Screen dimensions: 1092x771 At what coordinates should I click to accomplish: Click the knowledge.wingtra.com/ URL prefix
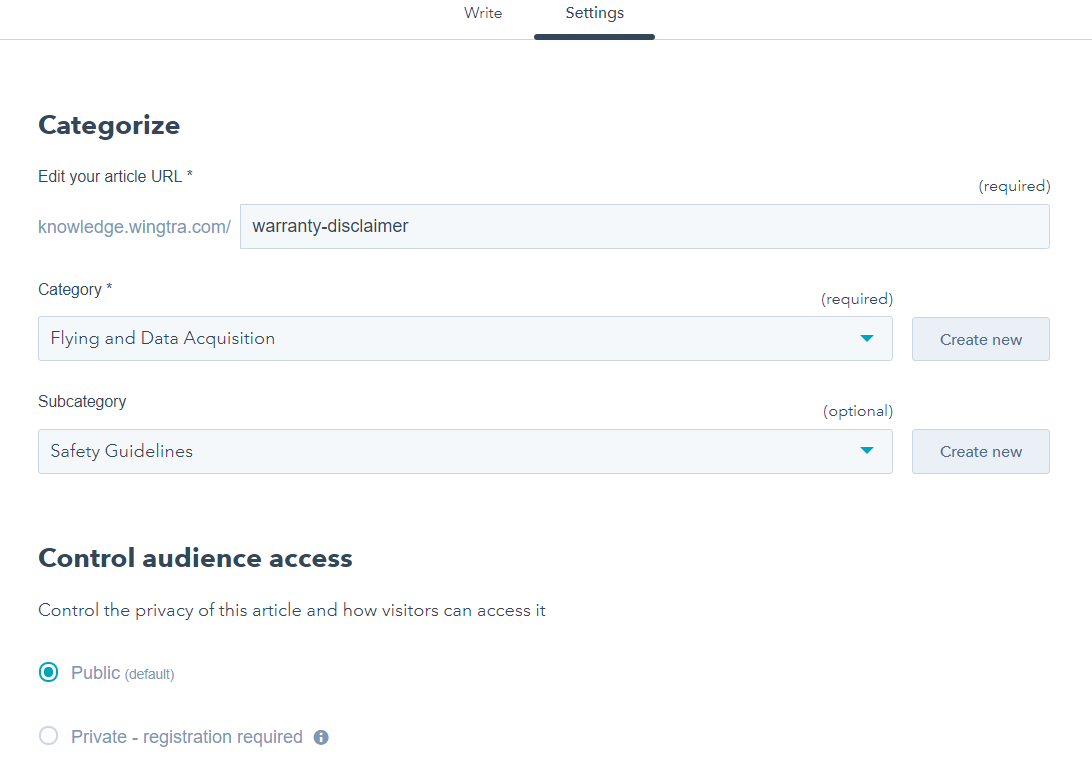pyautogui.click(x=134, y=227)
